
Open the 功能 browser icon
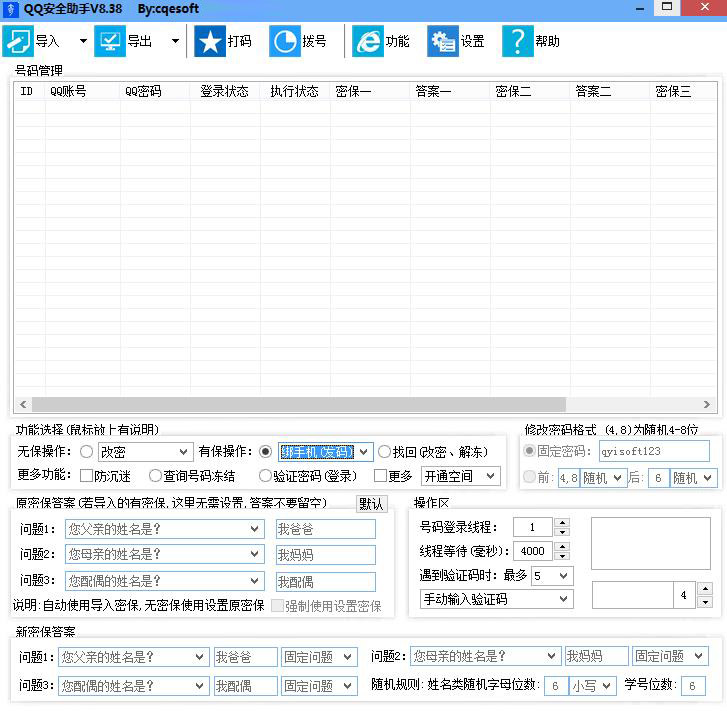click(368, 41)
